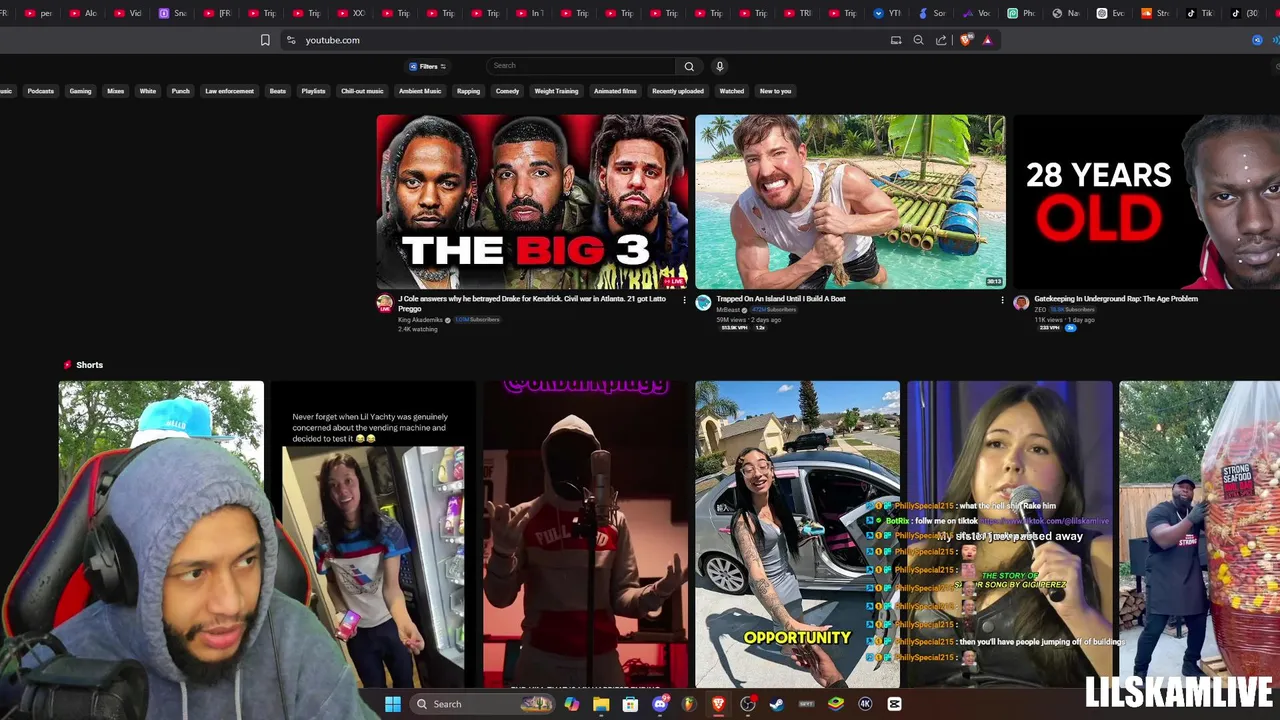Open Steam from the taskbar
This screenshot has height=720, width=1280.
click(x=777, y=704)
